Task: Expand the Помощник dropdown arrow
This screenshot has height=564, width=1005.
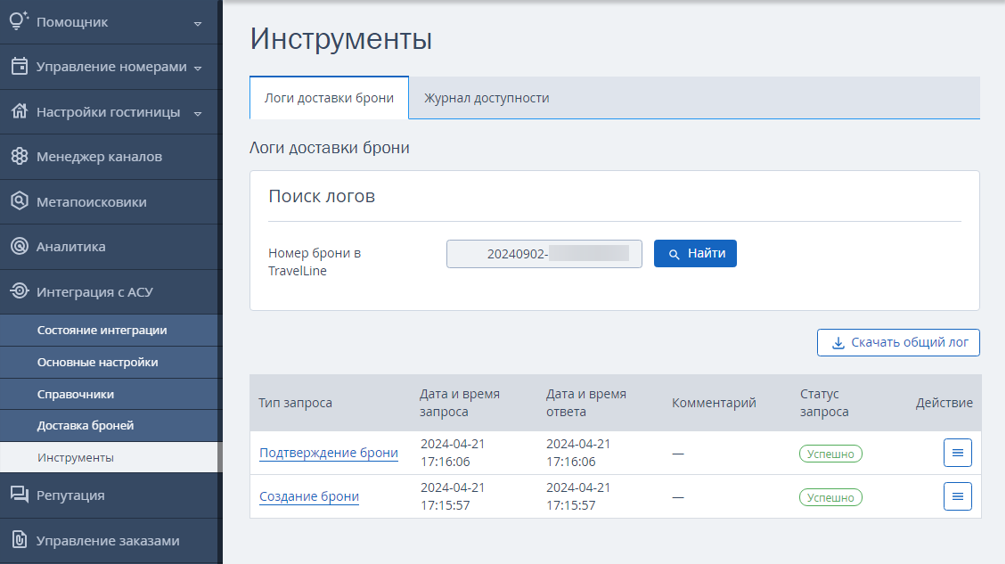Action: [x=197, y=24]
